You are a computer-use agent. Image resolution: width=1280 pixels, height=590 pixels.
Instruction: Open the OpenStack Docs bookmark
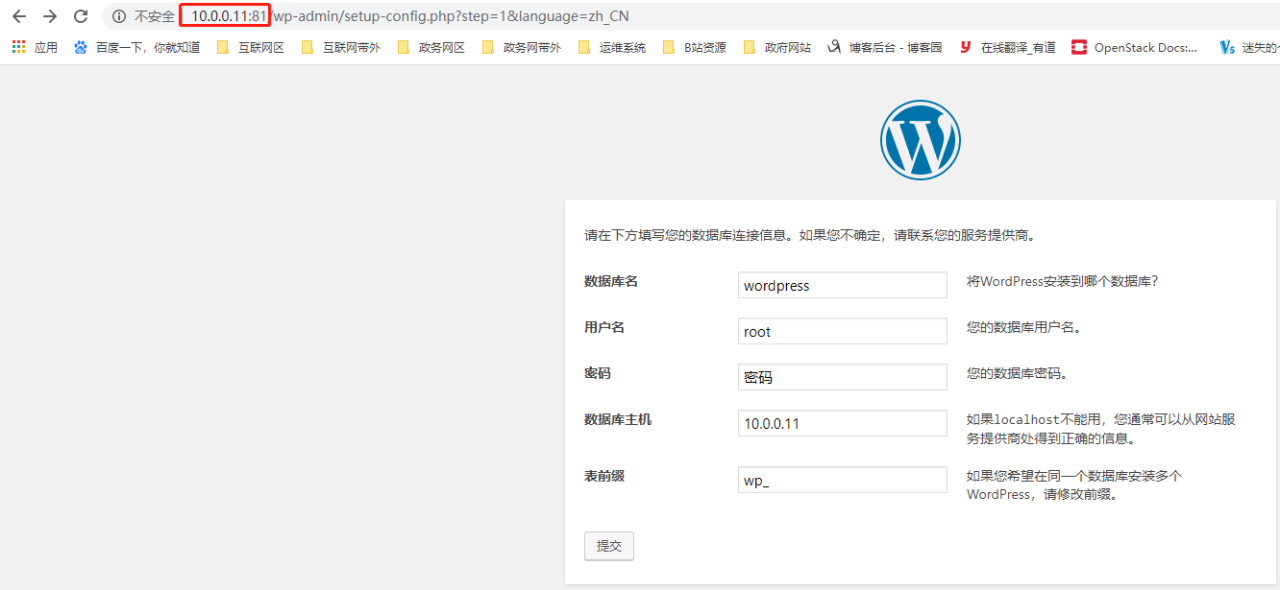point(1135,47)
